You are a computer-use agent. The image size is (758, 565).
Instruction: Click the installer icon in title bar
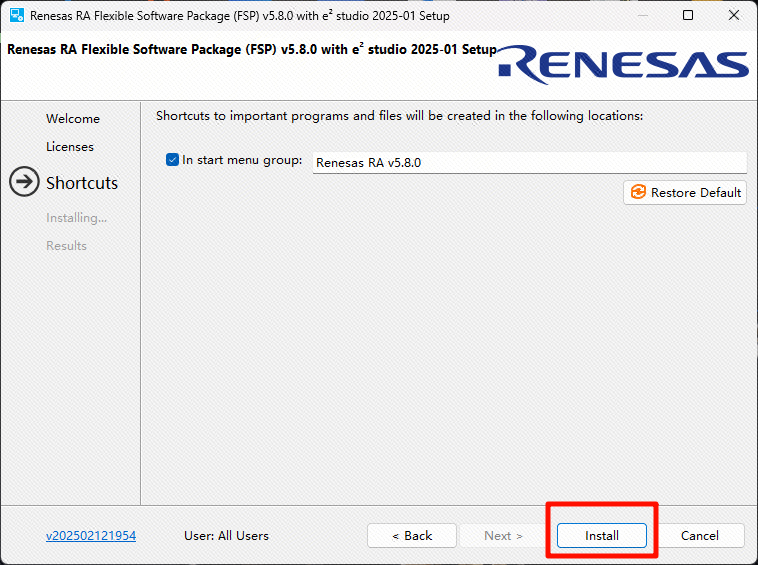coord(17,15)
